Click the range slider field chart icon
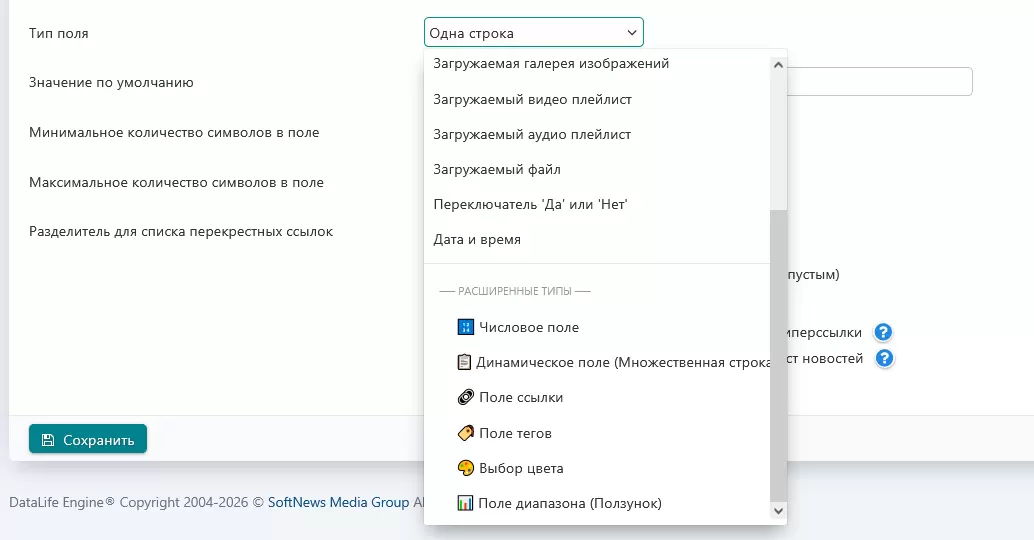The width and height of the screenshot is (1034, 540). click(465, 503)
